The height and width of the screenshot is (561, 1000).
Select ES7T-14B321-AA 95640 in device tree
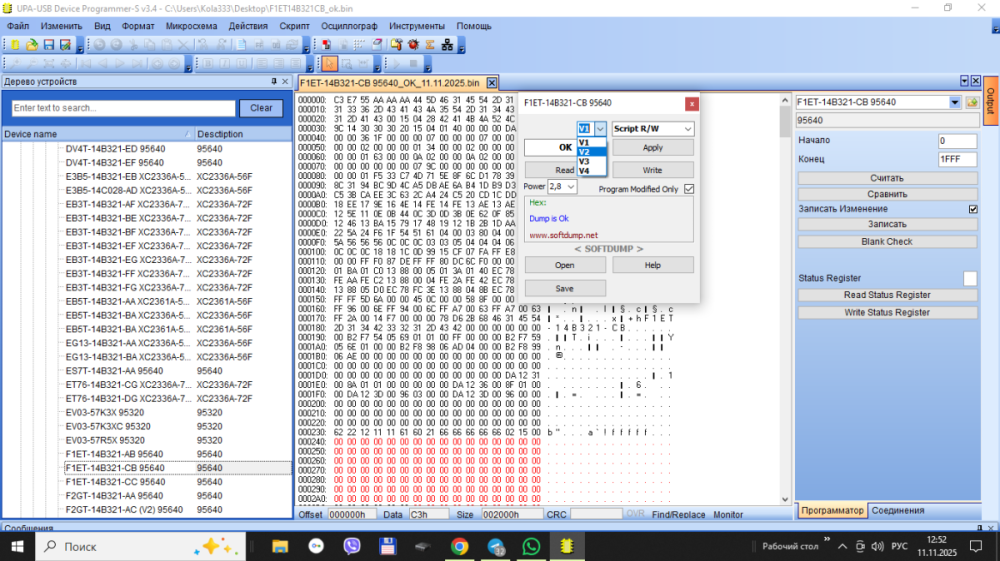114,371
